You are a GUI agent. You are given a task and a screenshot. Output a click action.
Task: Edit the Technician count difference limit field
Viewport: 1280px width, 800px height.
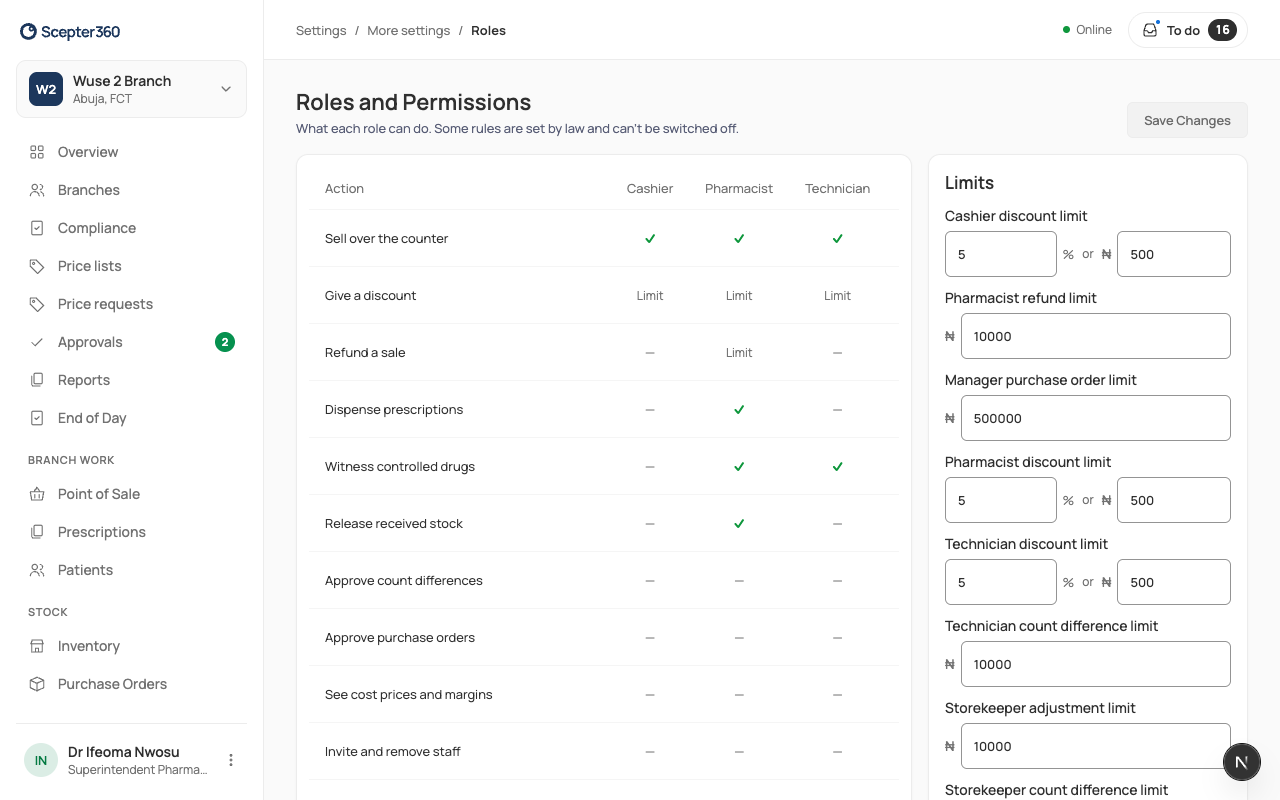pyautogui.click(x=1096, y=664)
